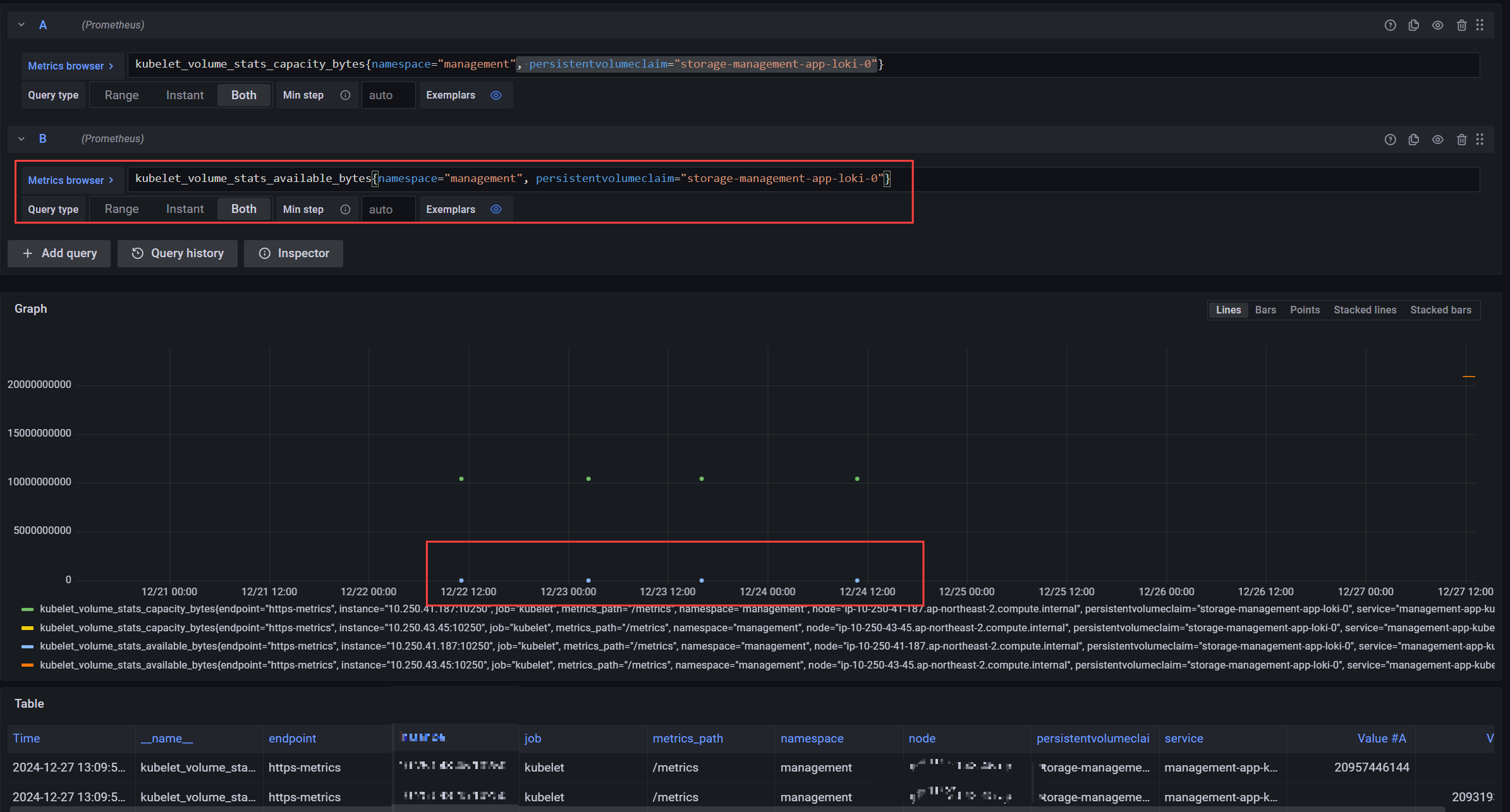Switch graph style to Bars
This screenshot has height=812, width=1510.
[x=1265, y=310]
